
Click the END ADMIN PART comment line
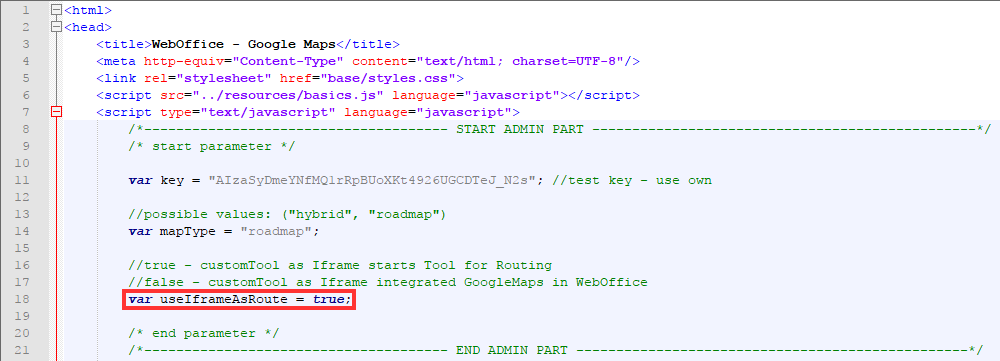[555, 350]
